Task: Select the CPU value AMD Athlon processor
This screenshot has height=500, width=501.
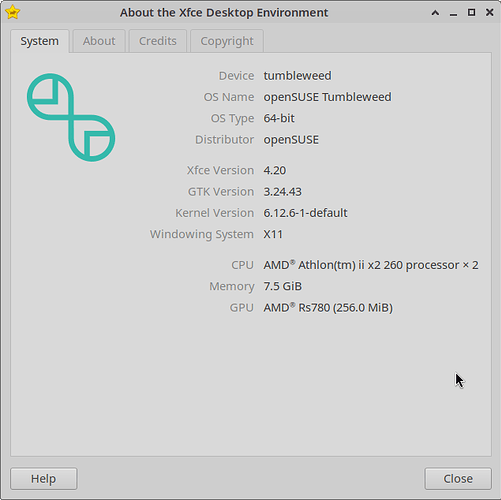Action: click(x=371, y=265)
